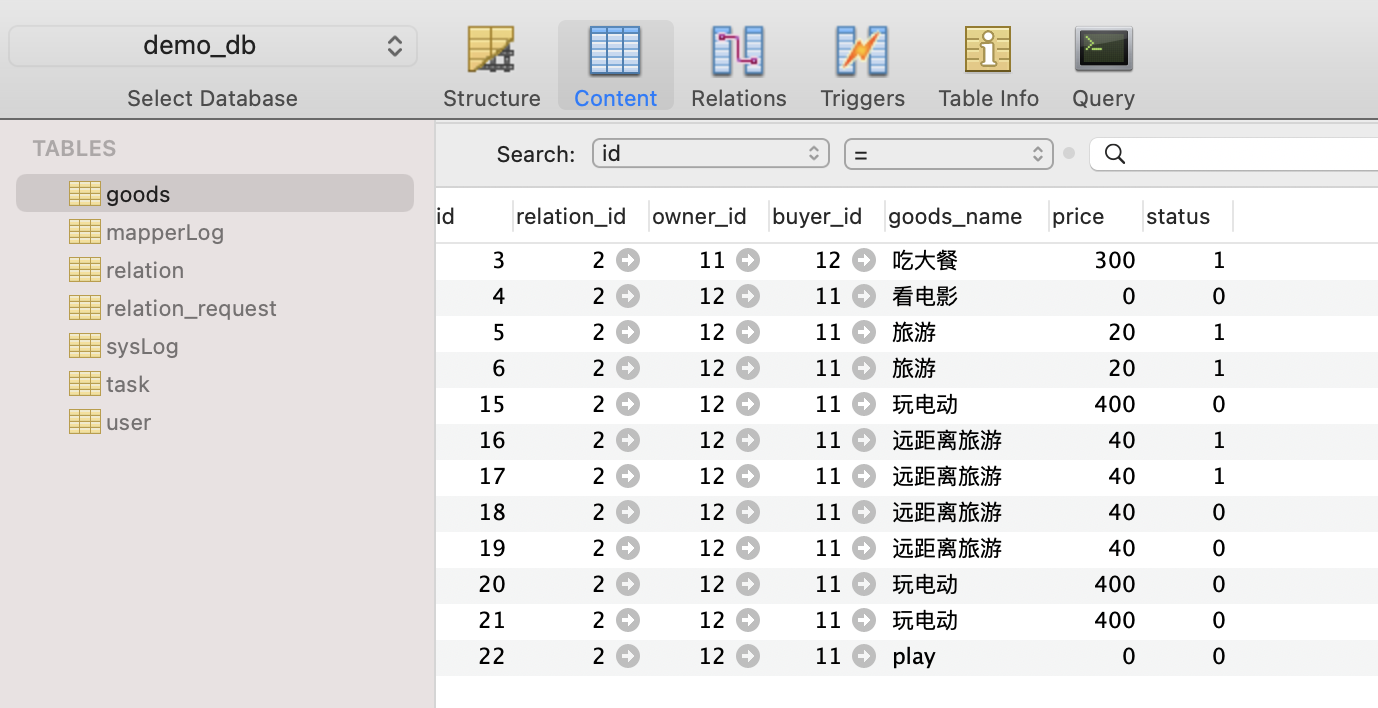Sort by the goods_name column header
Screen dimensions: 1378x708
pyautogui.click(x=966, y=217)
